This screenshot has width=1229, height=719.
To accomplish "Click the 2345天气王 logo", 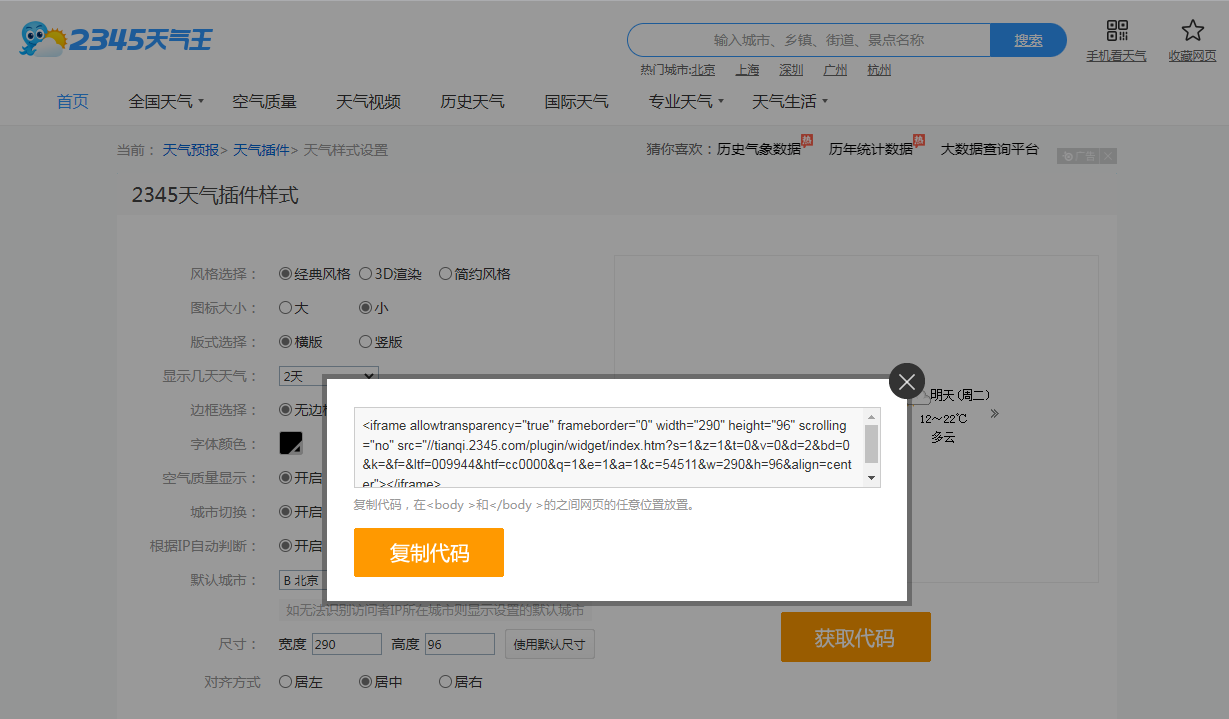I will point(115,40).
